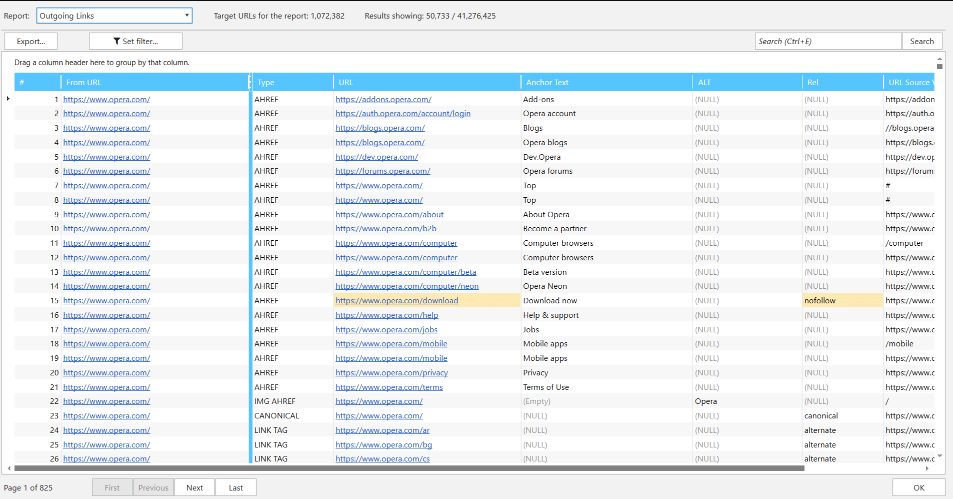The image size is (953, 499).
Task: Select the highlighted nofollow Rel cell
Action: 842,301
